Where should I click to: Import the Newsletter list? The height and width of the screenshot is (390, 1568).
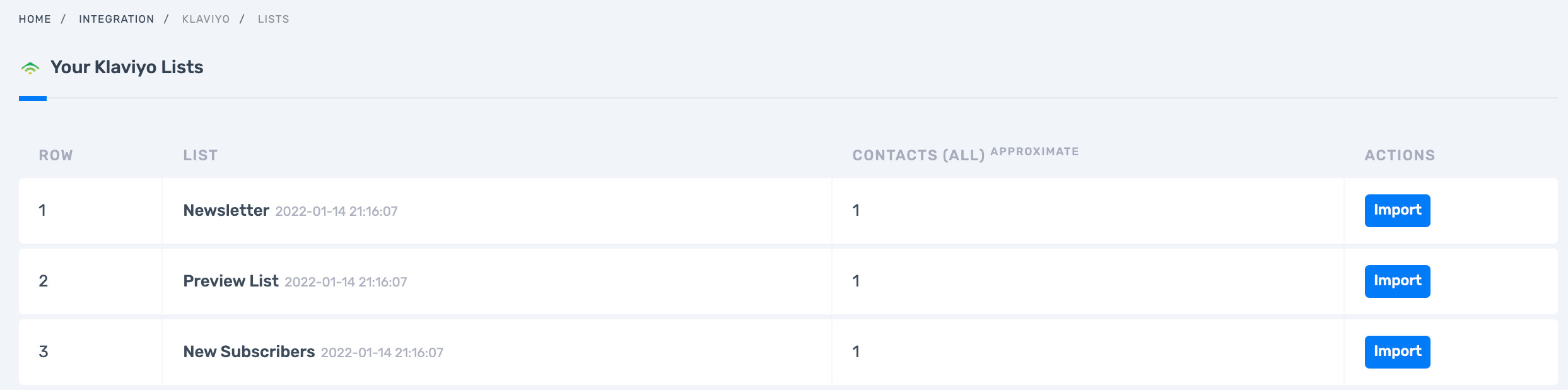point(1397,211)
